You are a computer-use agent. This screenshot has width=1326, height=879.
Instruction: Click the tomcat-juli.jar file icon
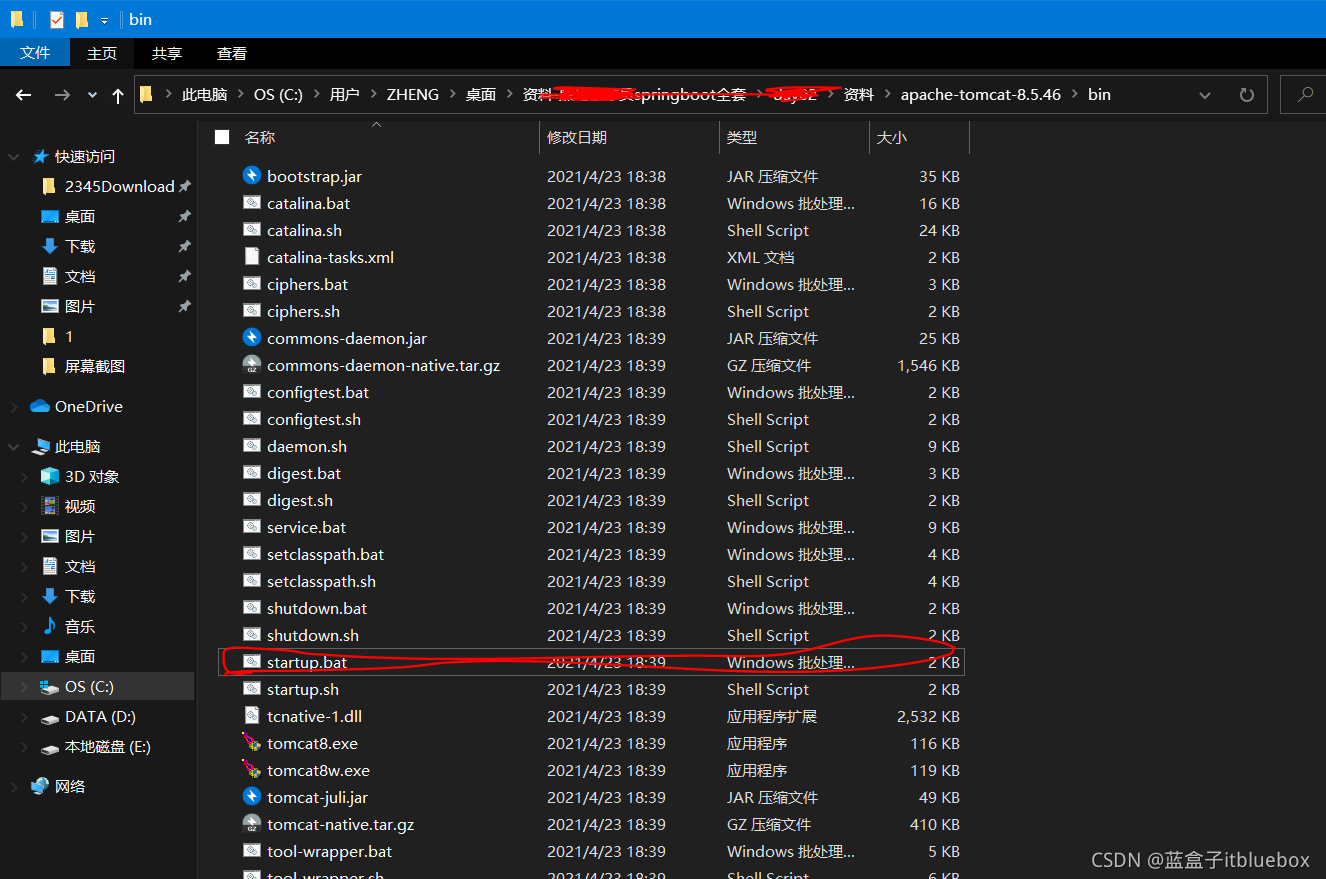(252, 797)
